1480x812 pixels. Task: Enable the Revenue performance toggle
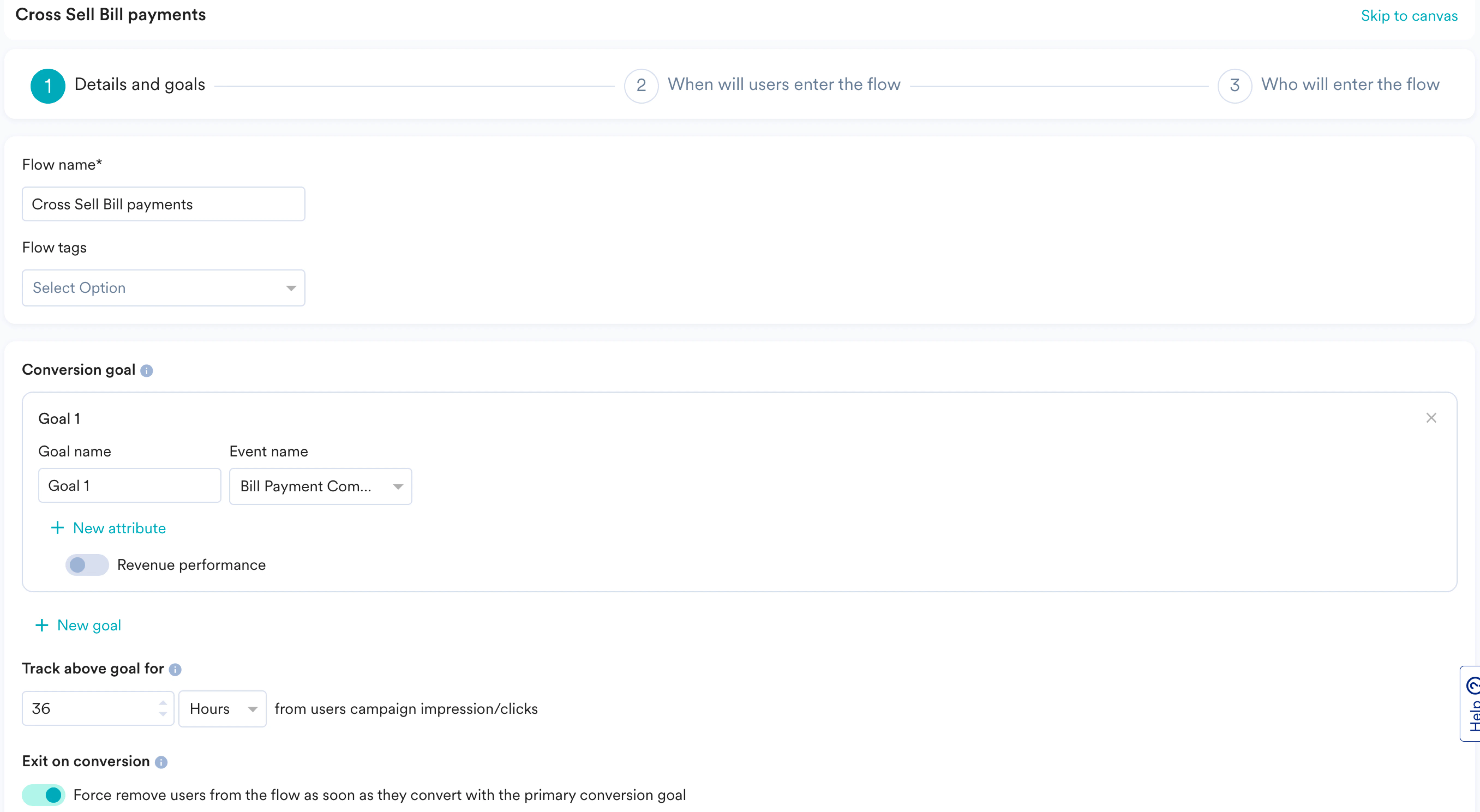tap(87, 564)
